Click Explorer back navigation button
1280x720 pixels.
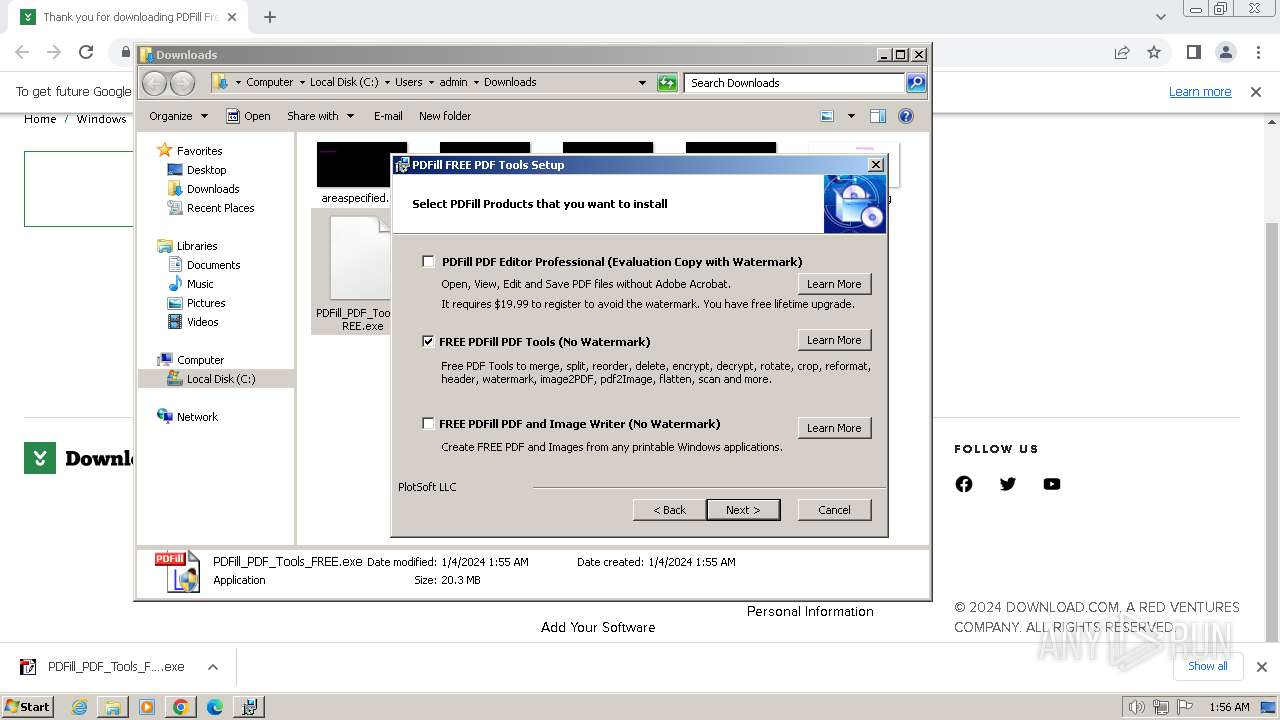[155, 83]
